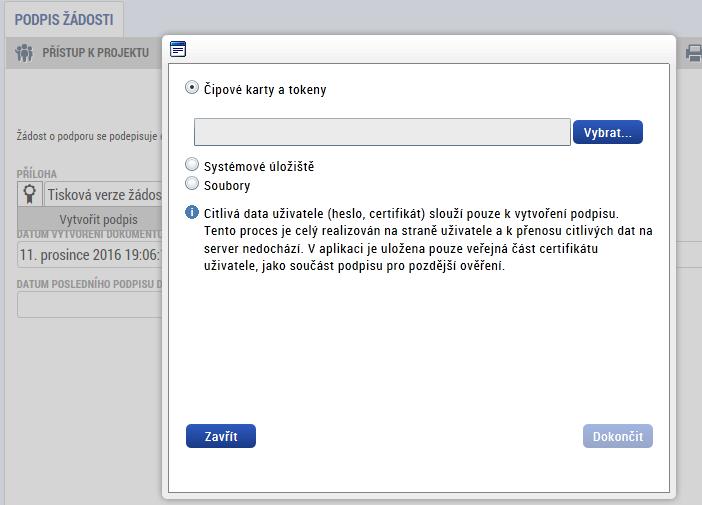702x505 pixels.
Task: Click the Tisková verze žádosti attachment field
Action: click(x=103, y=194)
